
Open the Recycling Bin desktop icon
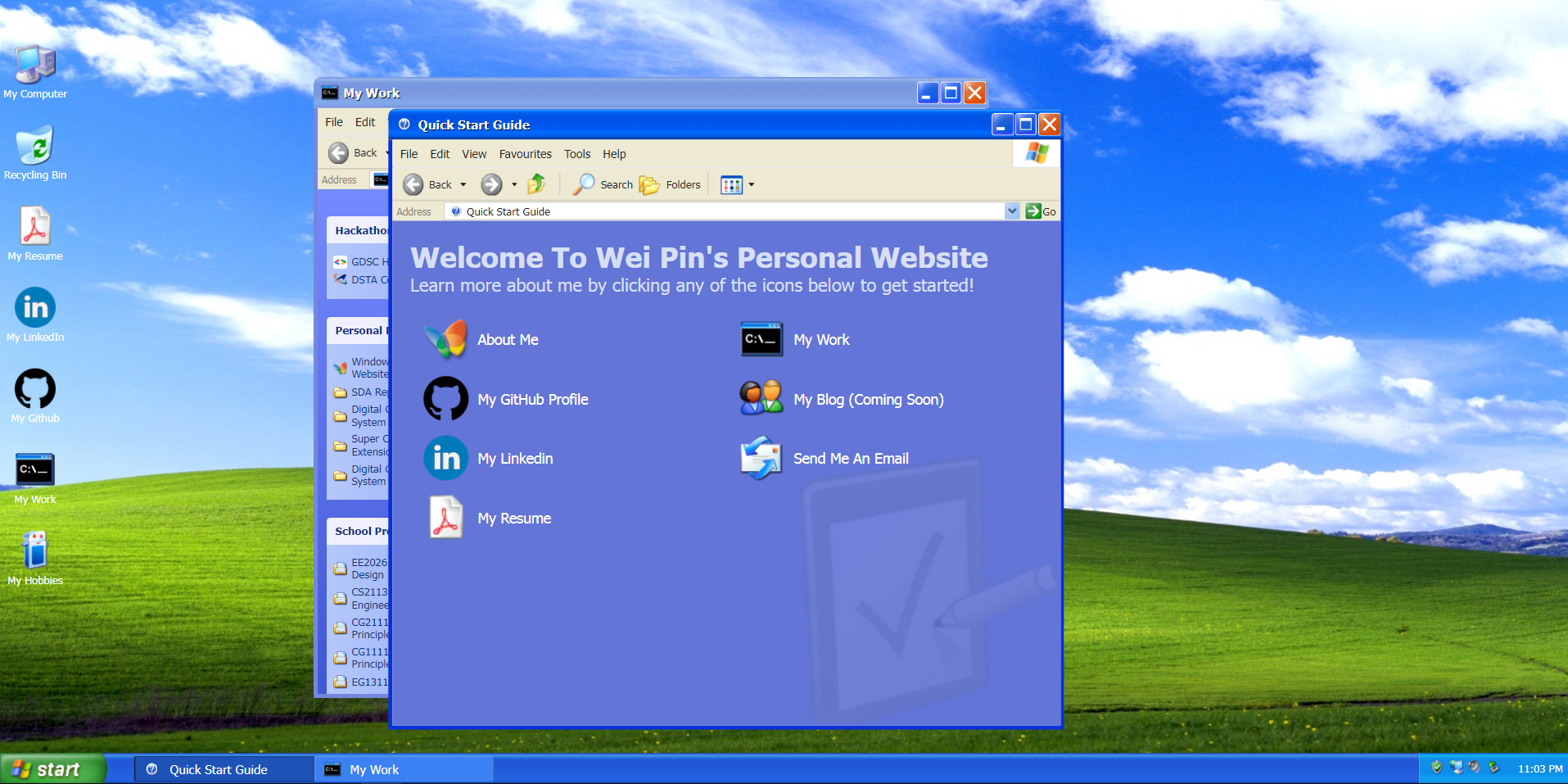pos(35,147)
